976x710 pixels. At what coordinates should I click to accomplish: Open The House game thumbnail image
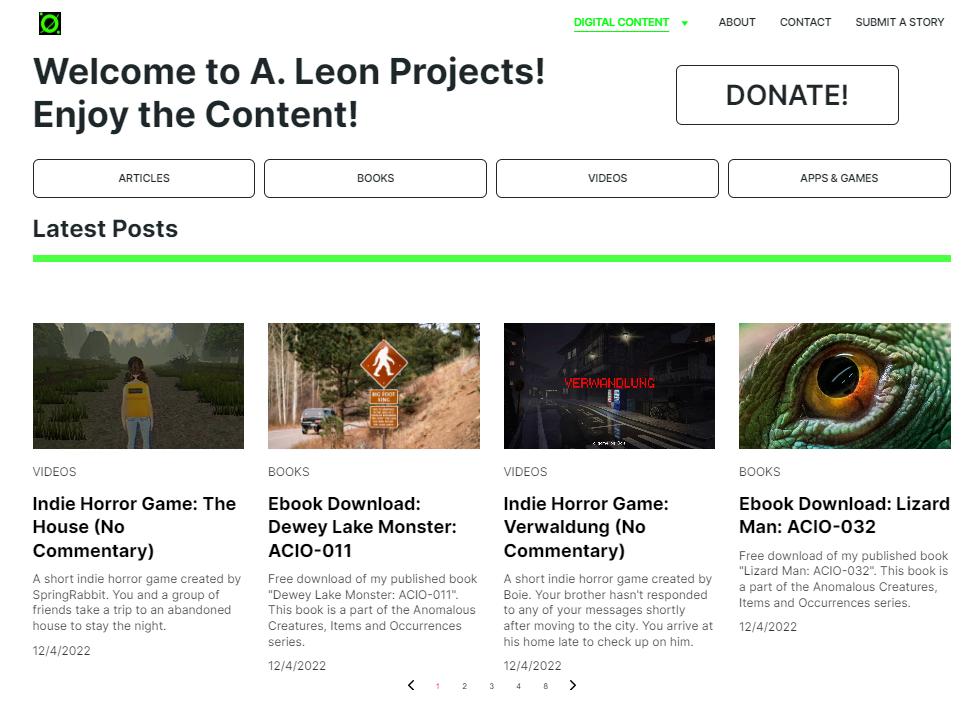tap(138, 386)
